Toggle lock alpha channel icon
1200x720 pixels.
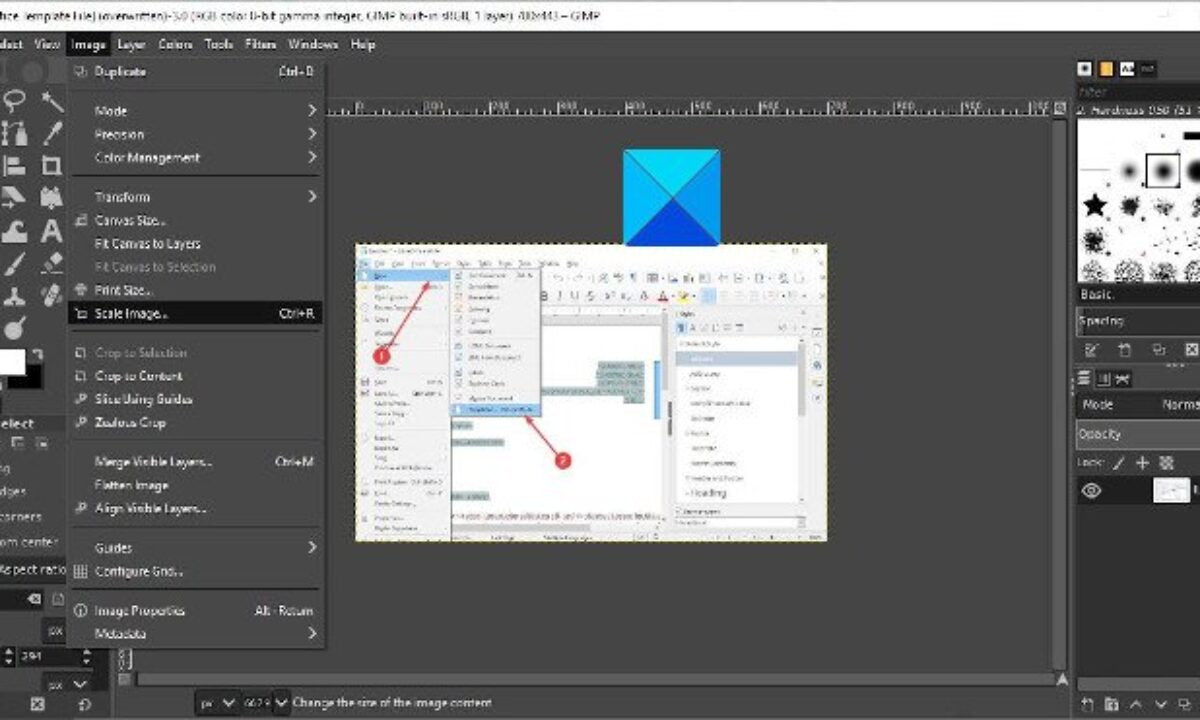click(x=1165, y=462)
